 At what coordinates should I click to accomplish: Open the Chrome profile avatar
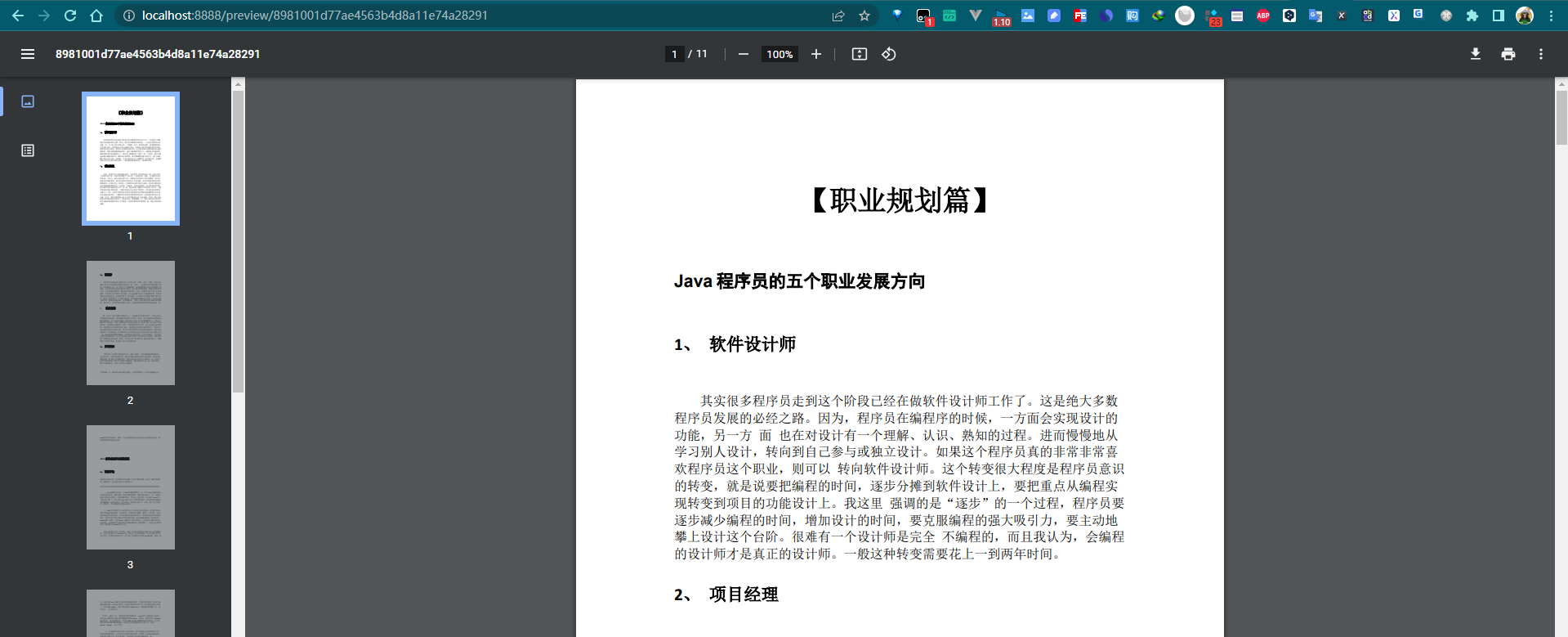point(1525,16)
